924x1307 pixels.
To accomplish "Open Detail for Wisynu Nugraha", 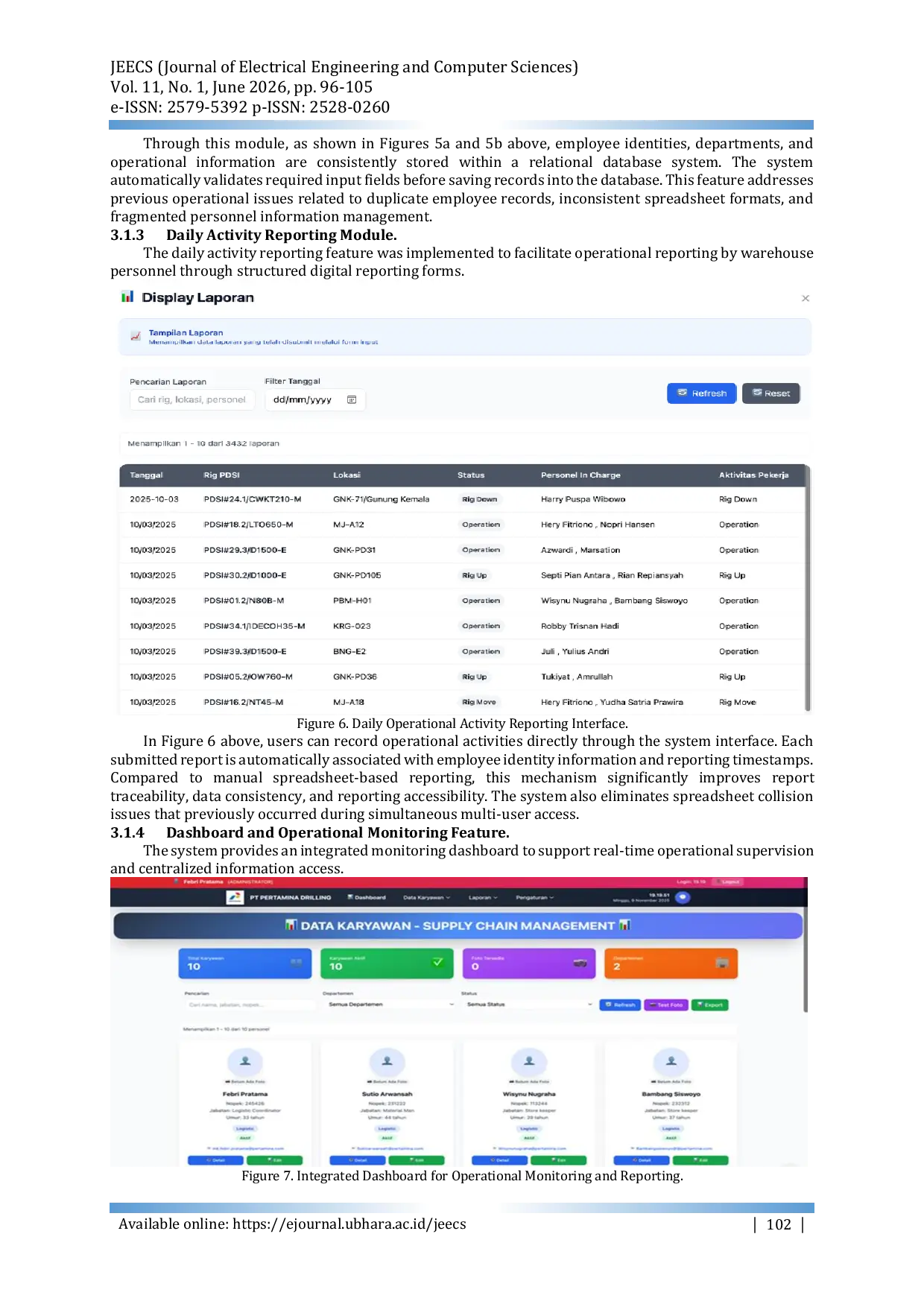I will (500, 1160).
